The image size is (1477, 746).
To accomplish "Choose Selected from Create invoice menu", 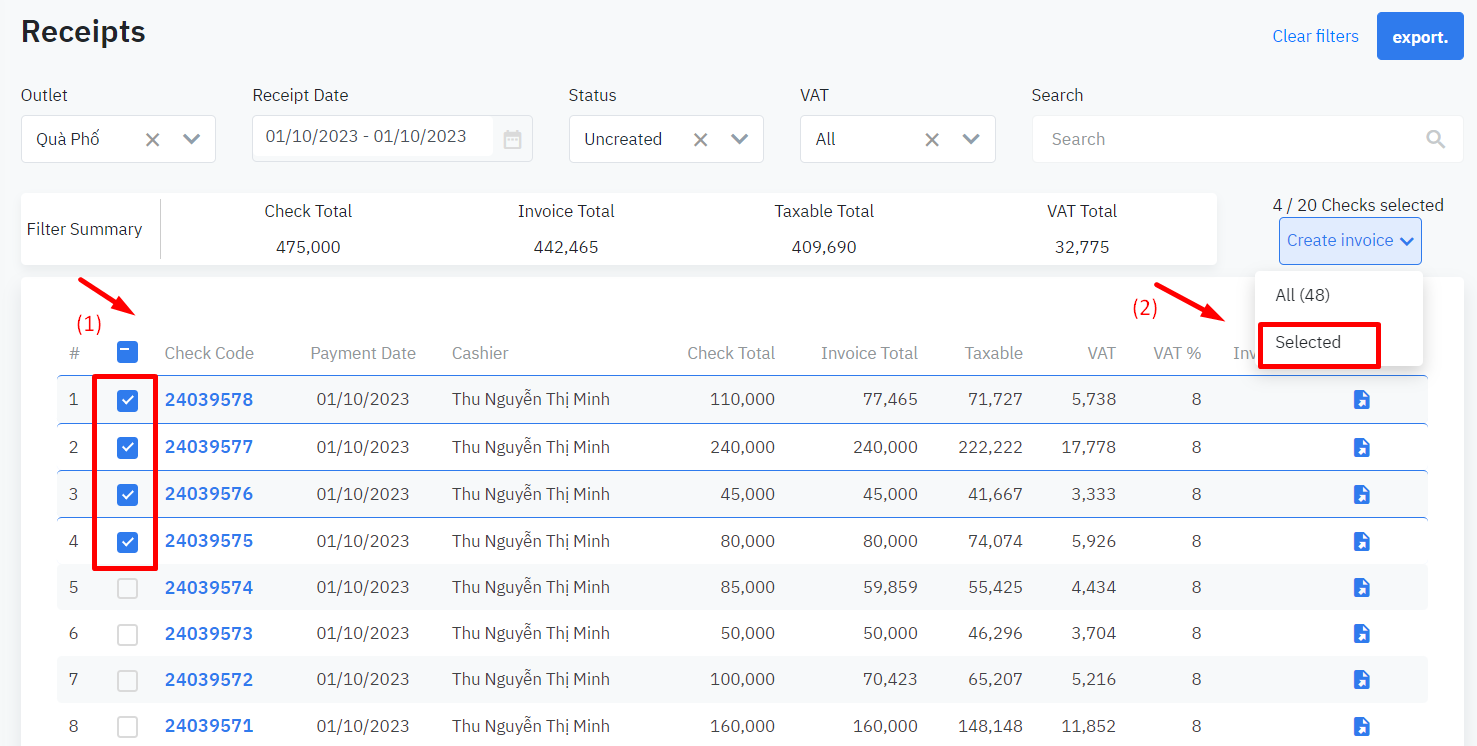I will (1308, 342).
